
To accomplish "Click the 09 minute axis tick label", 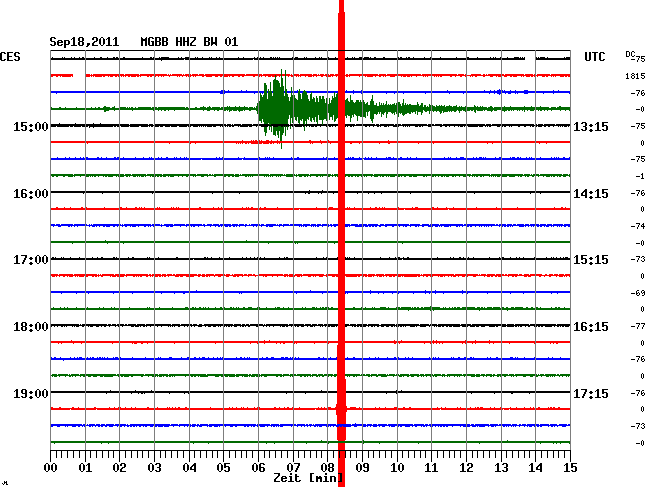I will [362, 468].
